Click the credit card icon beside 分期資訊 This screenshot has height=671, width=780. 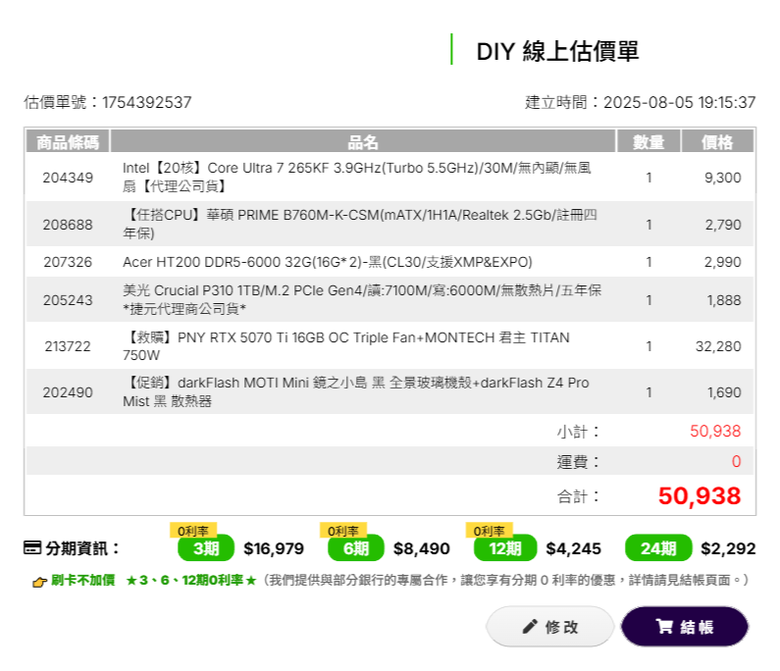tap(32, 548)
